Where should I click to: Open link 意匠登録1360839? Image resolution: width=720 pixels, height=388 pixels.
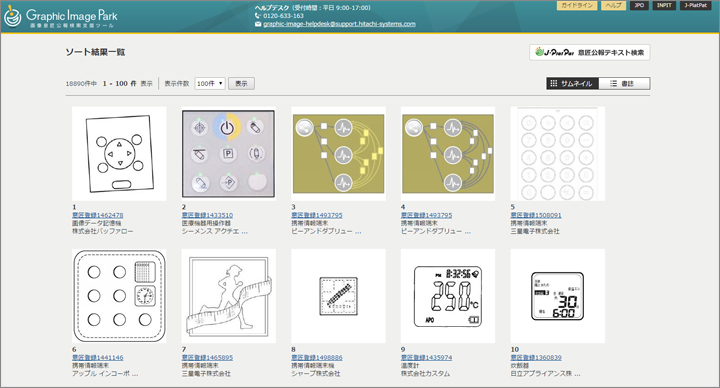[x=536, y=357]
